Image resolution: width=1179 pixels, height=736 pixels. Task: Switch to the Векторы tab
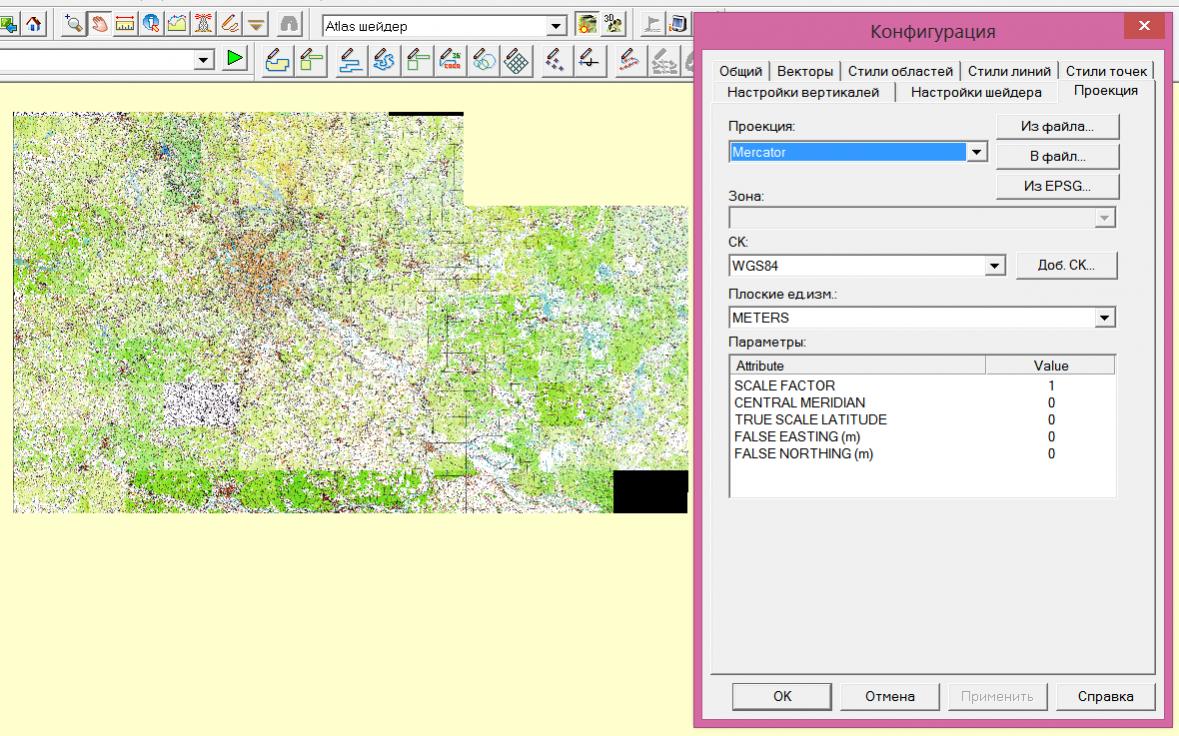(805, 71)
